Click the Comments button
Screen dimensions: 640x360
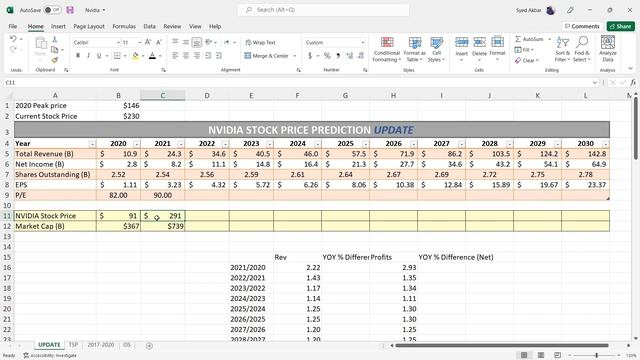coord(582,26)
